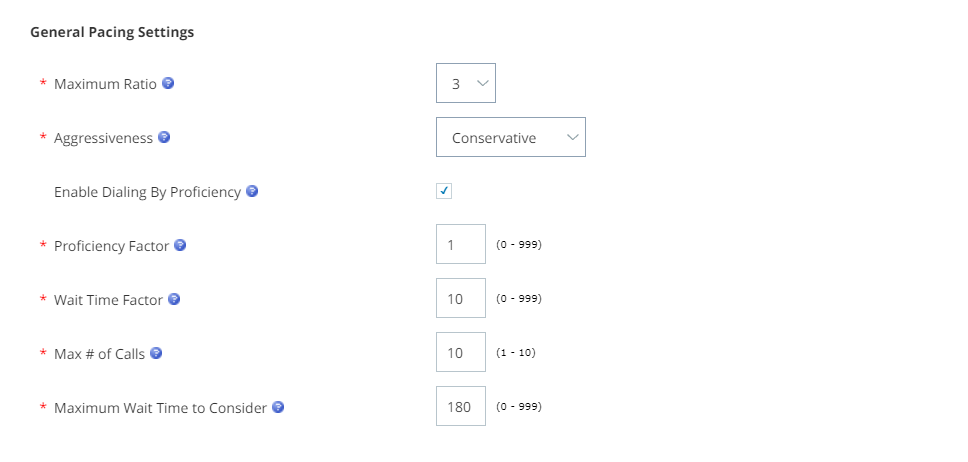Click the Aggressiveness help icon
The height and width of the screenshot is (462, 968).
click(164, 137)
